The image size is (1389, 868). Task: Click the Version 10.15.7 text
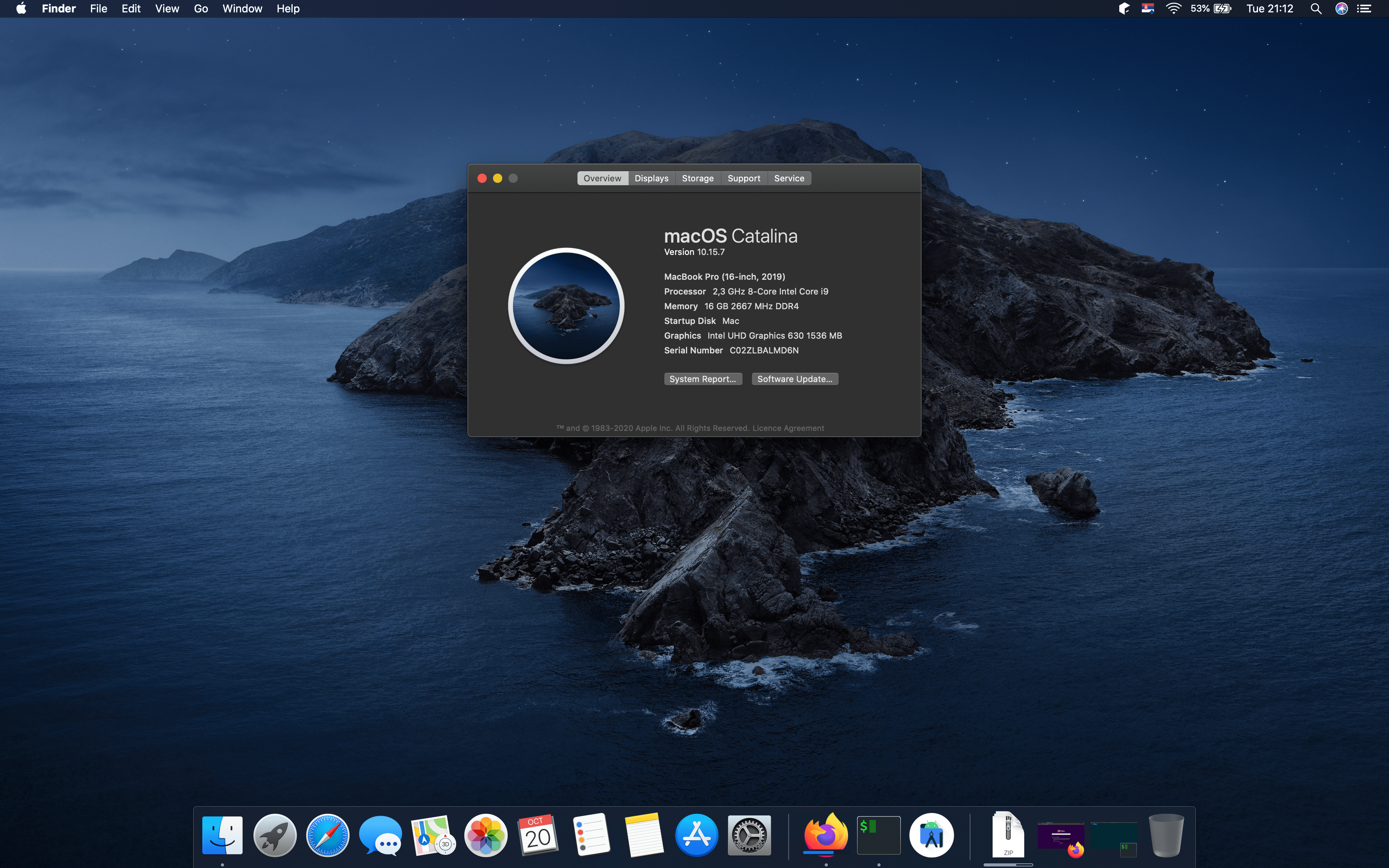pyautogui.click(x=694, y=252)
